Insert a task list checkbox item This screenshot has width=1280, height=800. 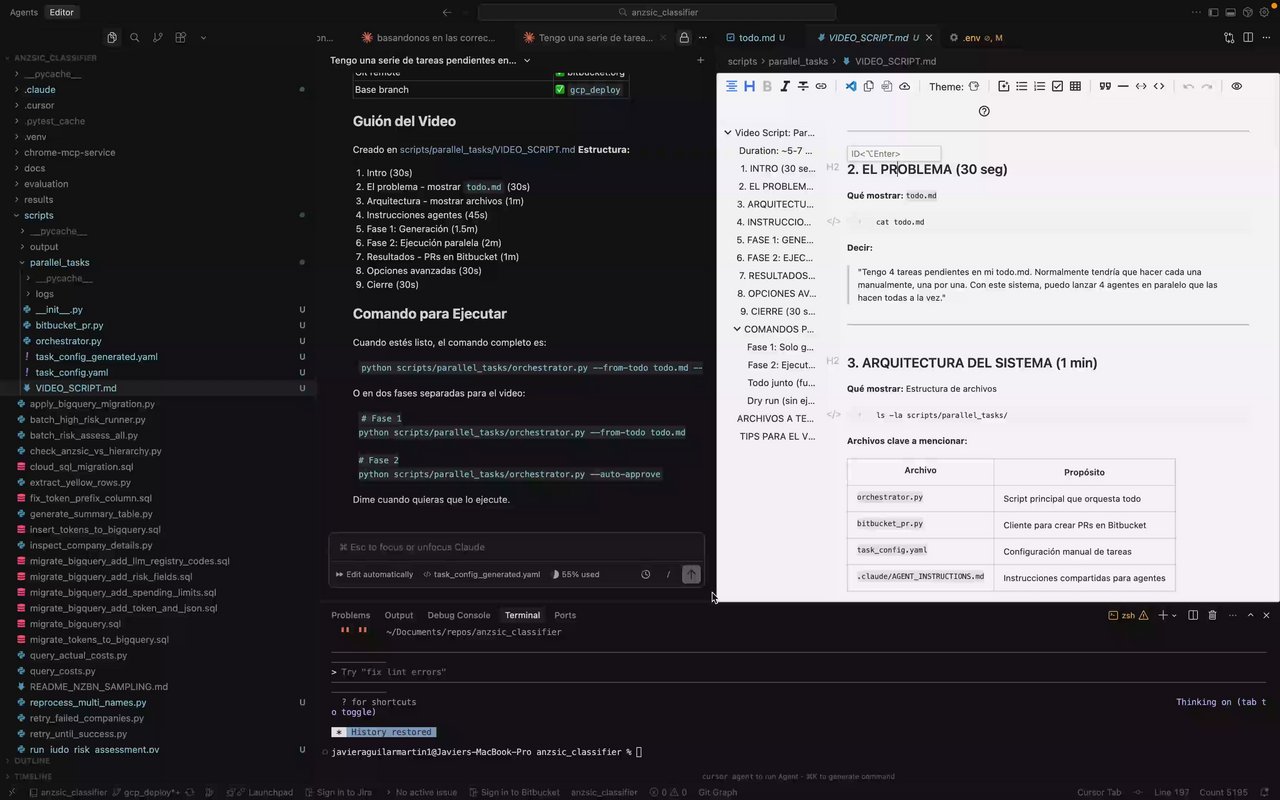(1057, 87)
